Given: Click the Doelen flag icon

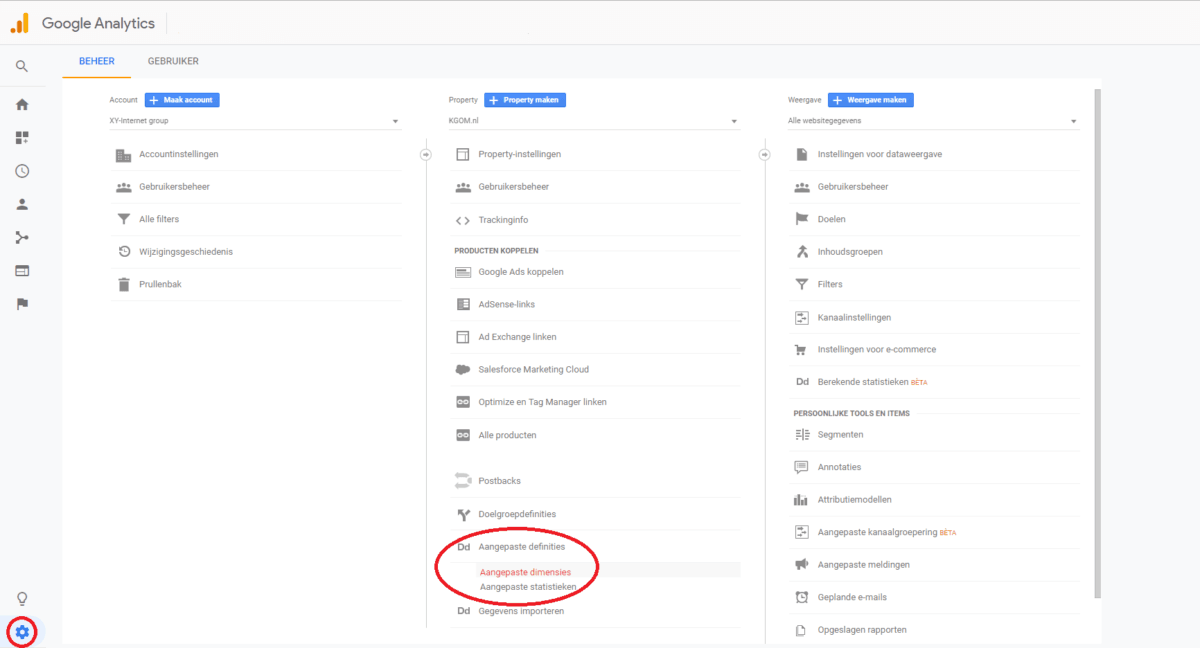Looking at the screenshot, I should click(801, 219).
